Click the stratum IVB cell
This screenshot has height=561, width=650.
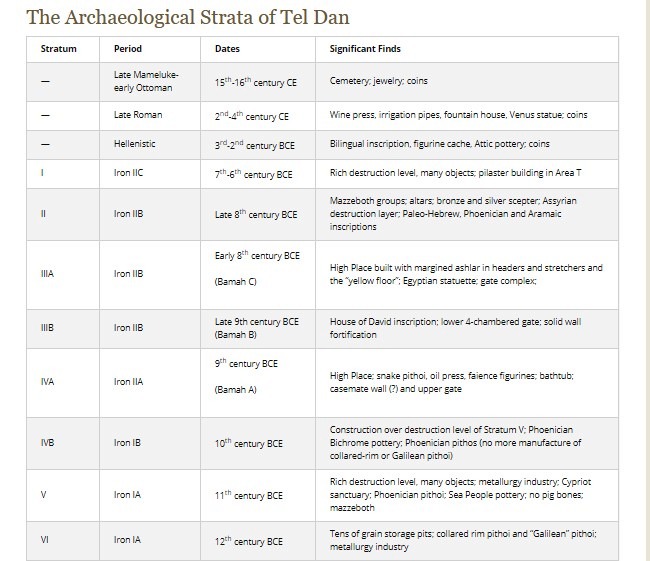63,443
